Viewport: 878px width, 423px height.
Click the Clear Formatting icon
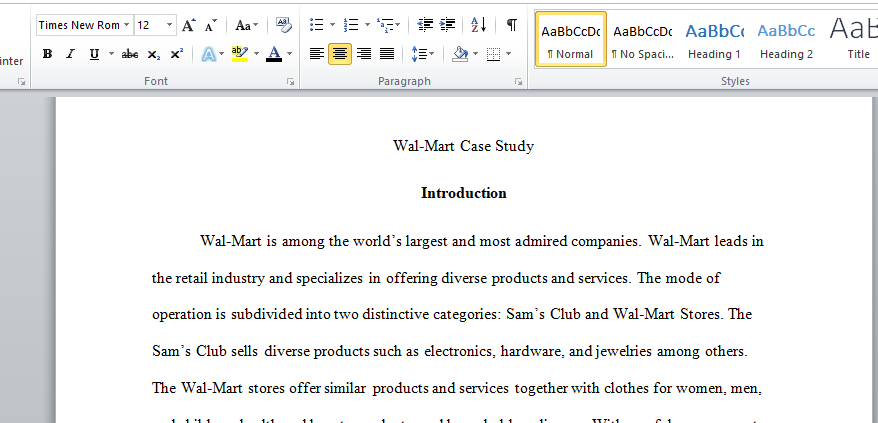pos(284,25)
